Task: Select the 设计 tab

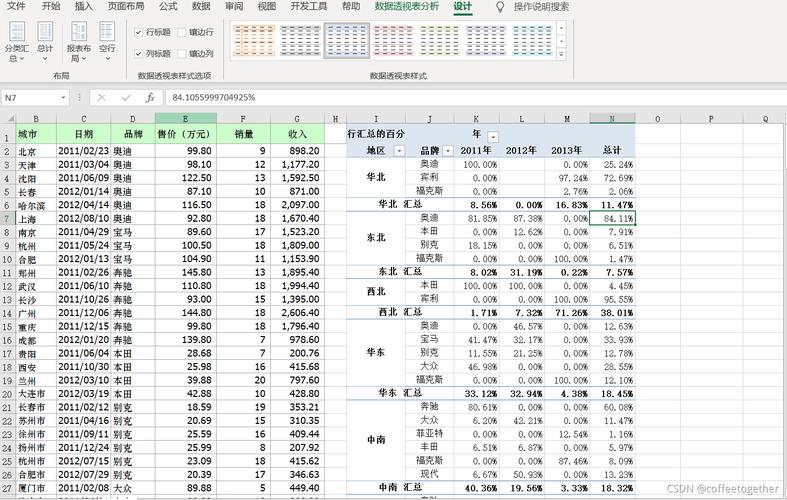Action: coord(462,7)
